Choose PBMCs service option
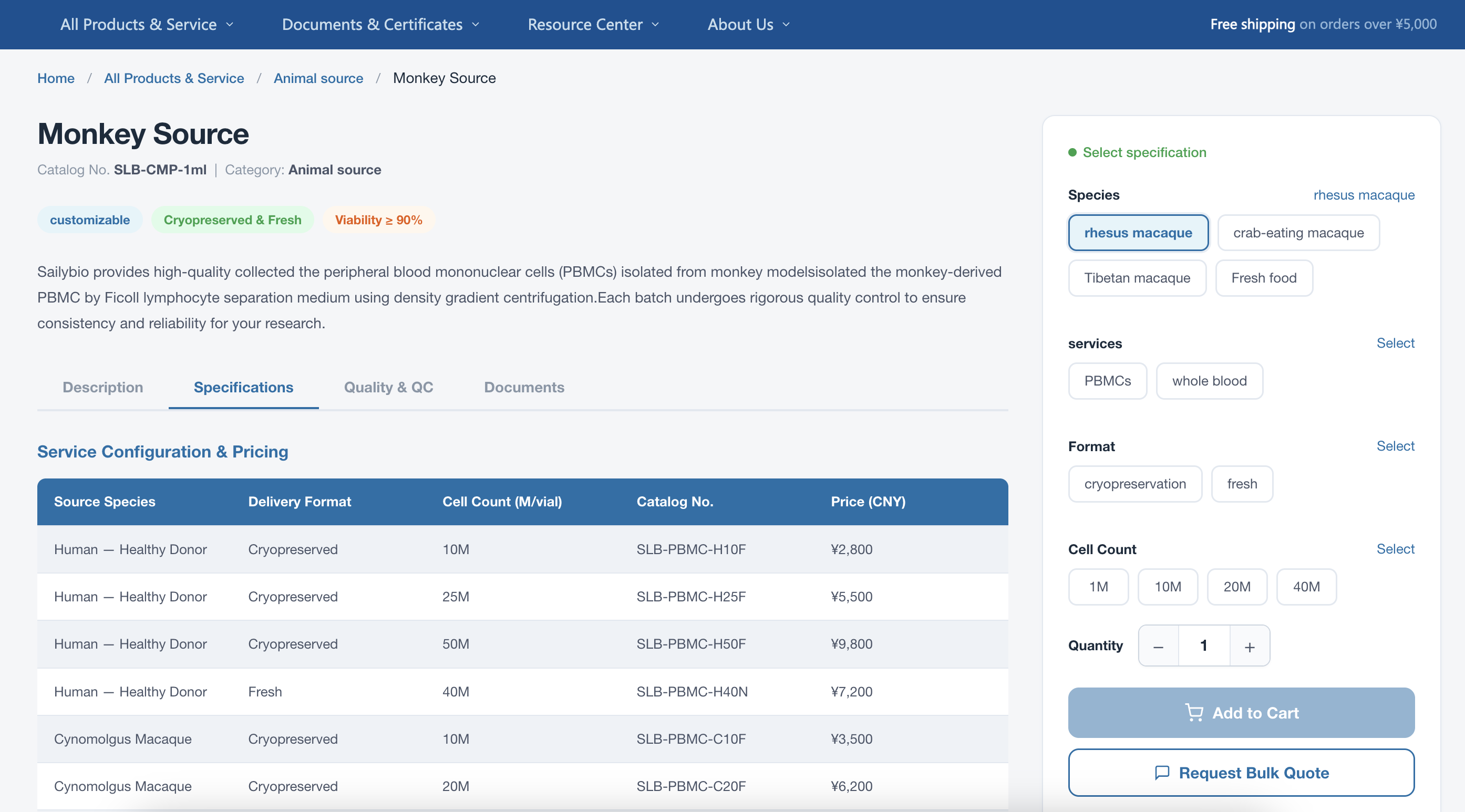Image resolution: width=1465 pixels, height=812 pixels. [1107, 381]
